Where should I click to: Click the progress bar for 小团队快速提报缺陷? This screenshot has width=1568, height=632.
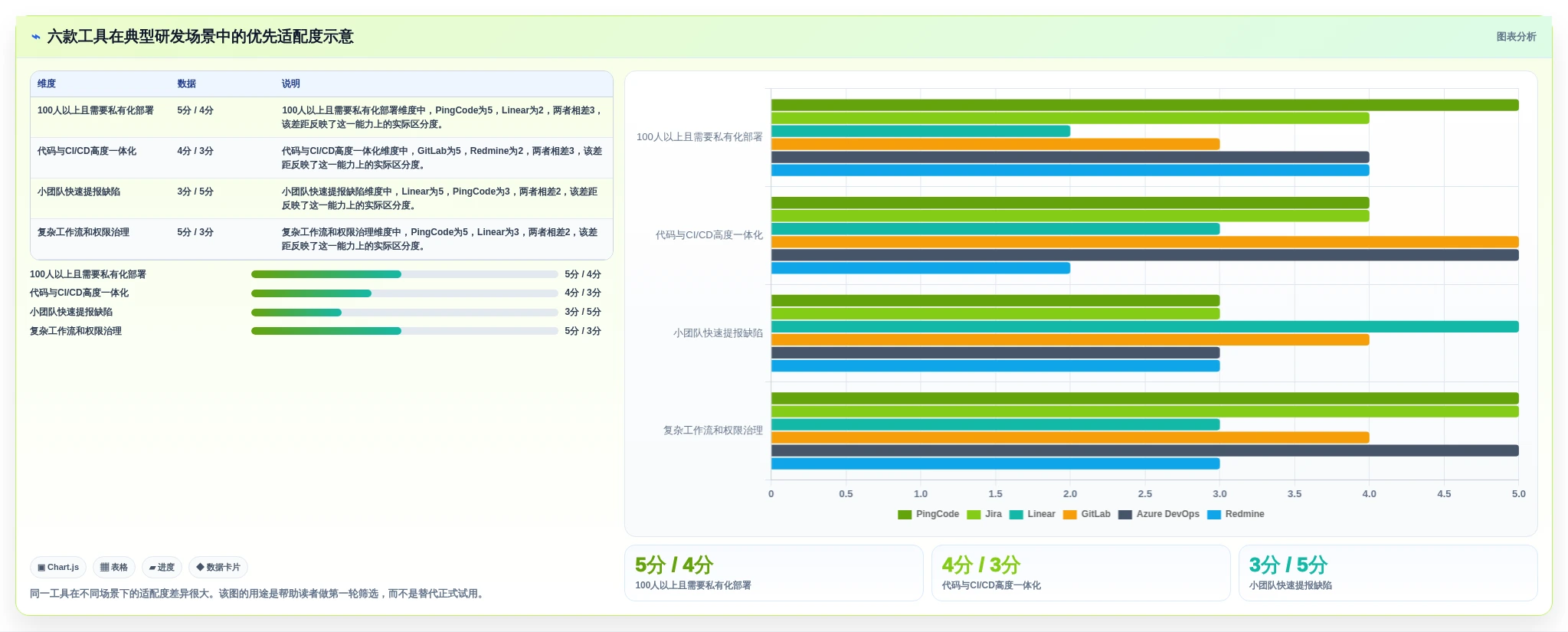404,313
